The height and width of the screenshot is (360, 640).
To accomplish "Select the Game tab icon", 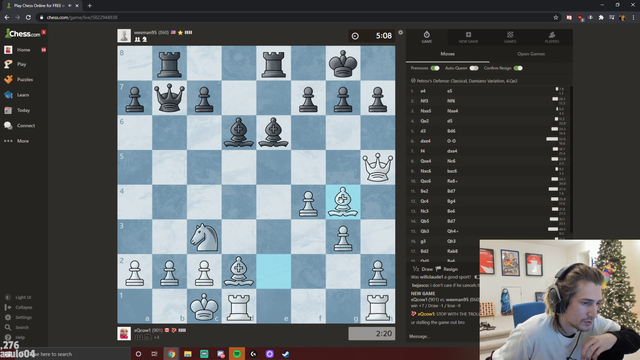I will [427, 37].
